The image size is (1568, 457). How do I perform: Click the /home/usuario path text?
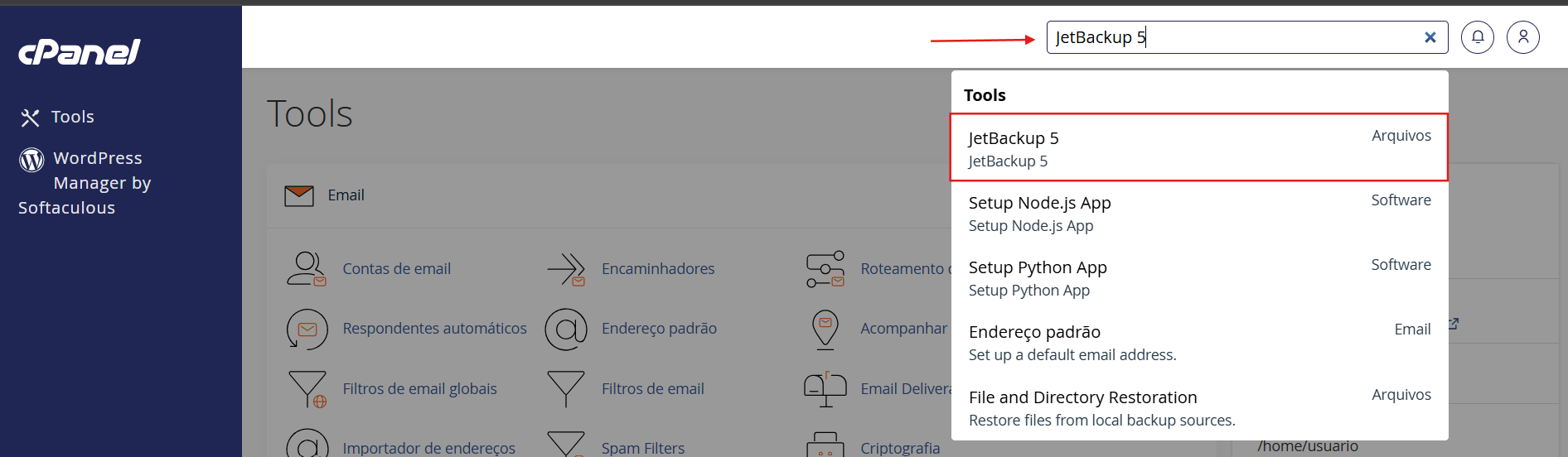[x=1308, y=446]
